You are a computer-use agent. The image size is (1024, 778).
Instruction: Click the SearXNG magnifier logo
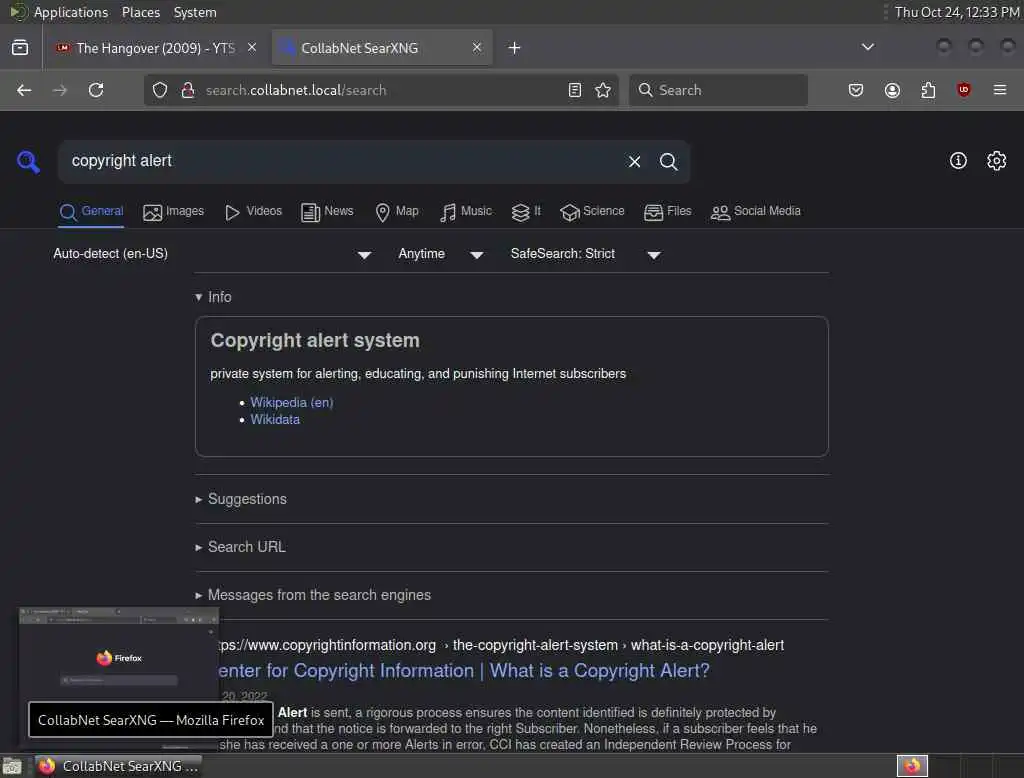coord(28,161)
